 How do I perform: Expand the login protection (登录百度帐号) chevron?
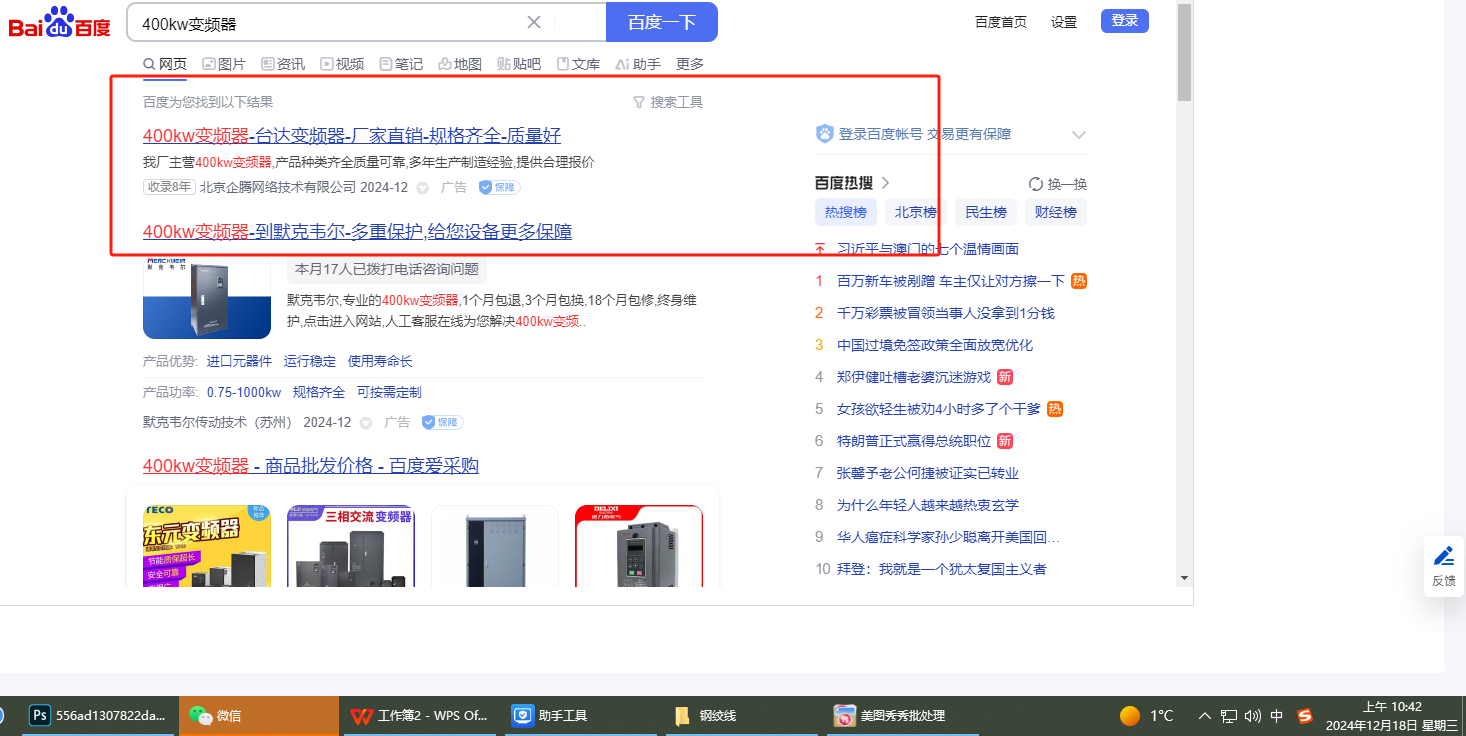coord(1078,134)
